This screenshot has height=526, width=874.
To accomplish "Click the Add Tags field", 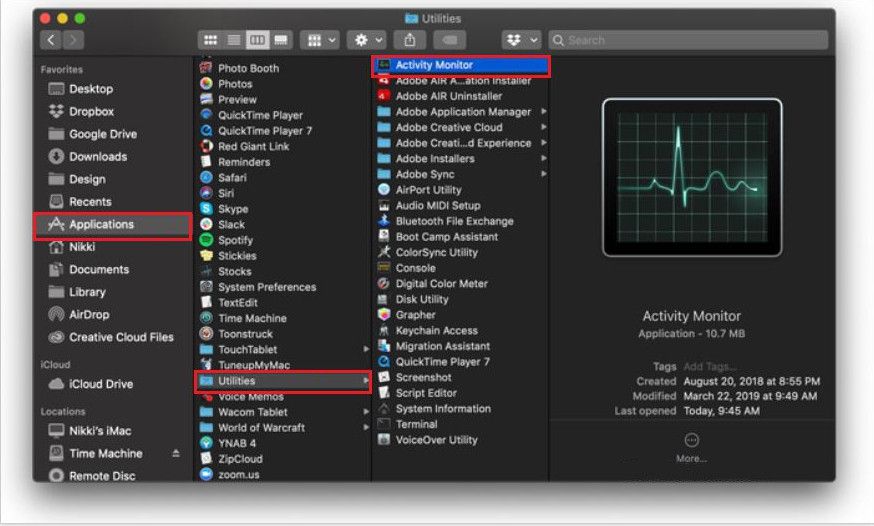I will coord(710,366).
